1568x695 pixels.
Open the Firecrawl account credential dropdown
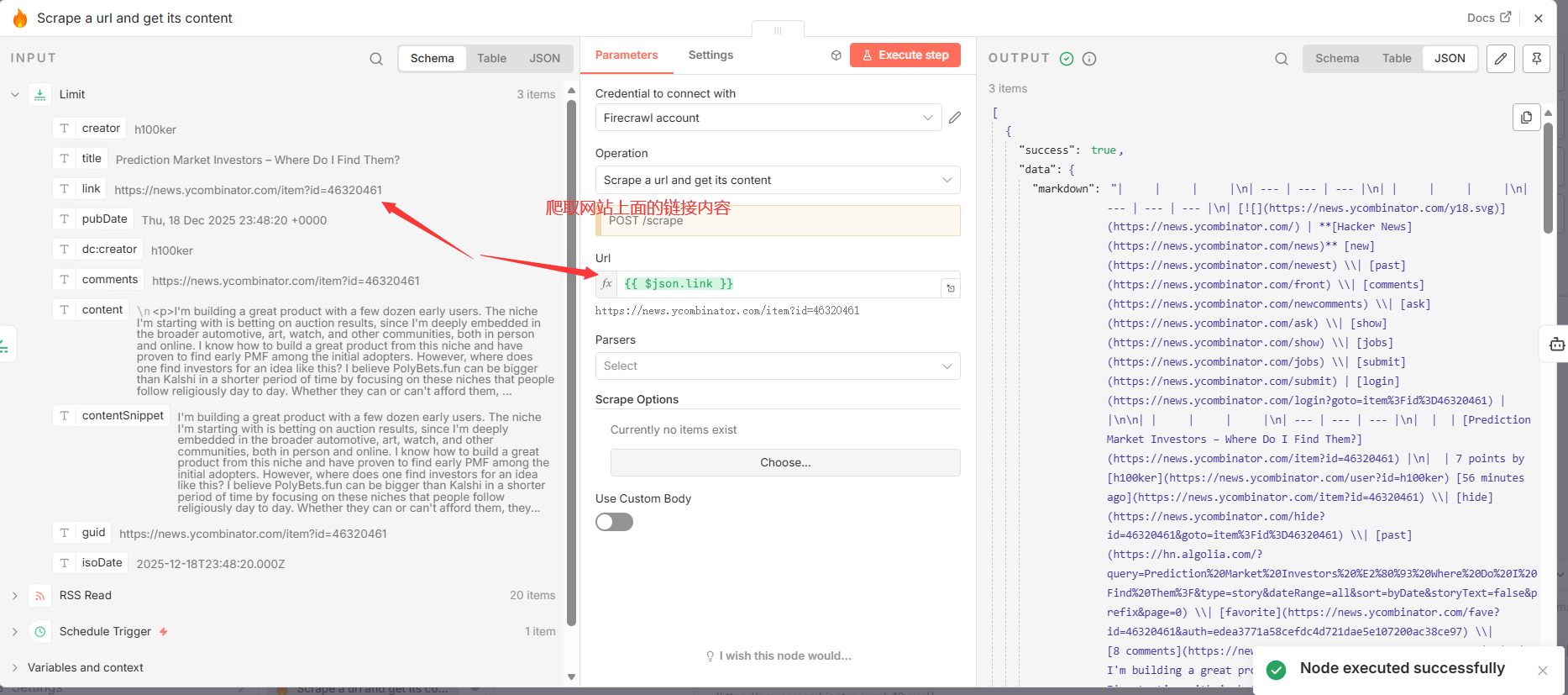(768, 118)
